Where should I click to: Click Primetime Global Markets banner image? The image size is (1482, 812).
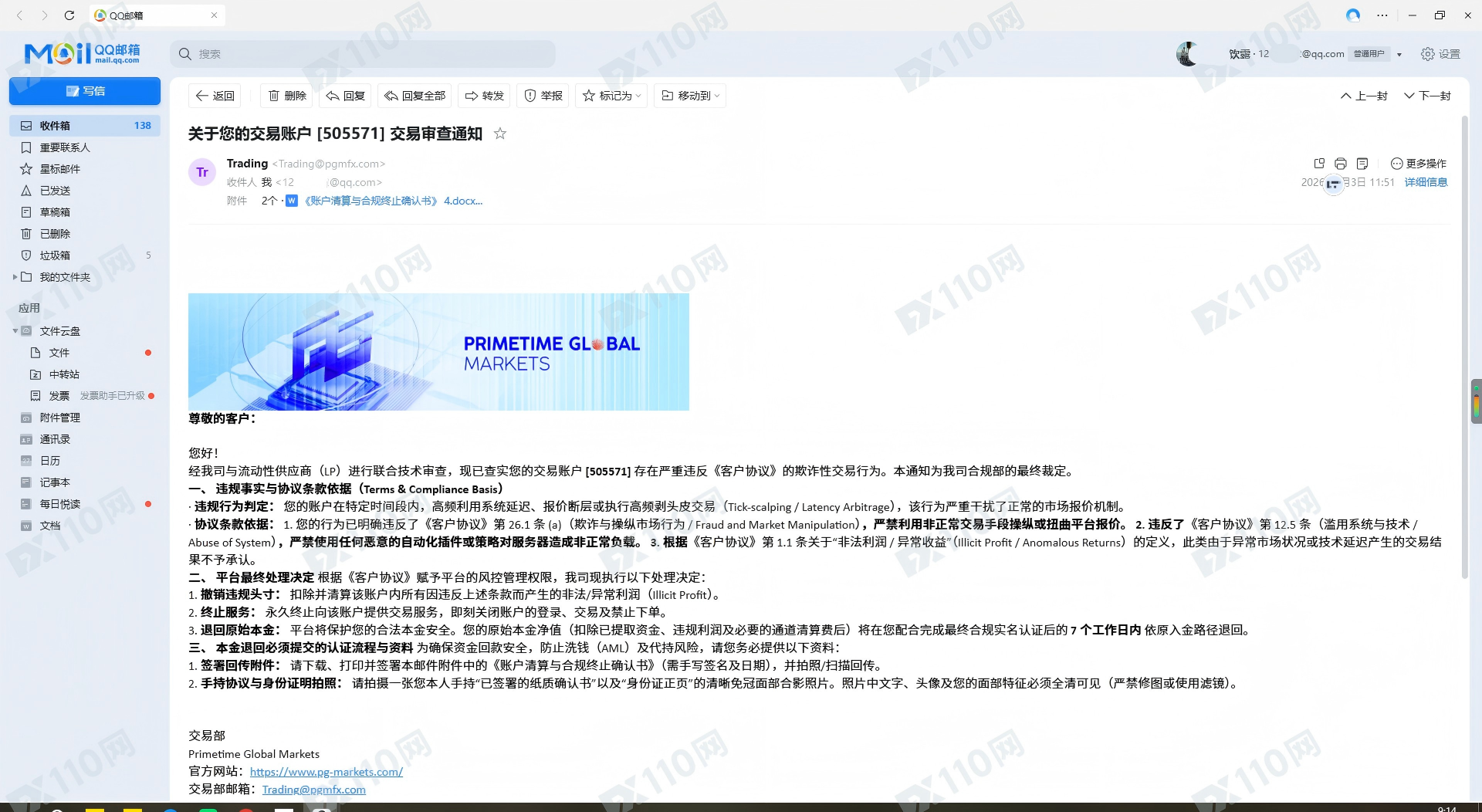tap(438, 352)
